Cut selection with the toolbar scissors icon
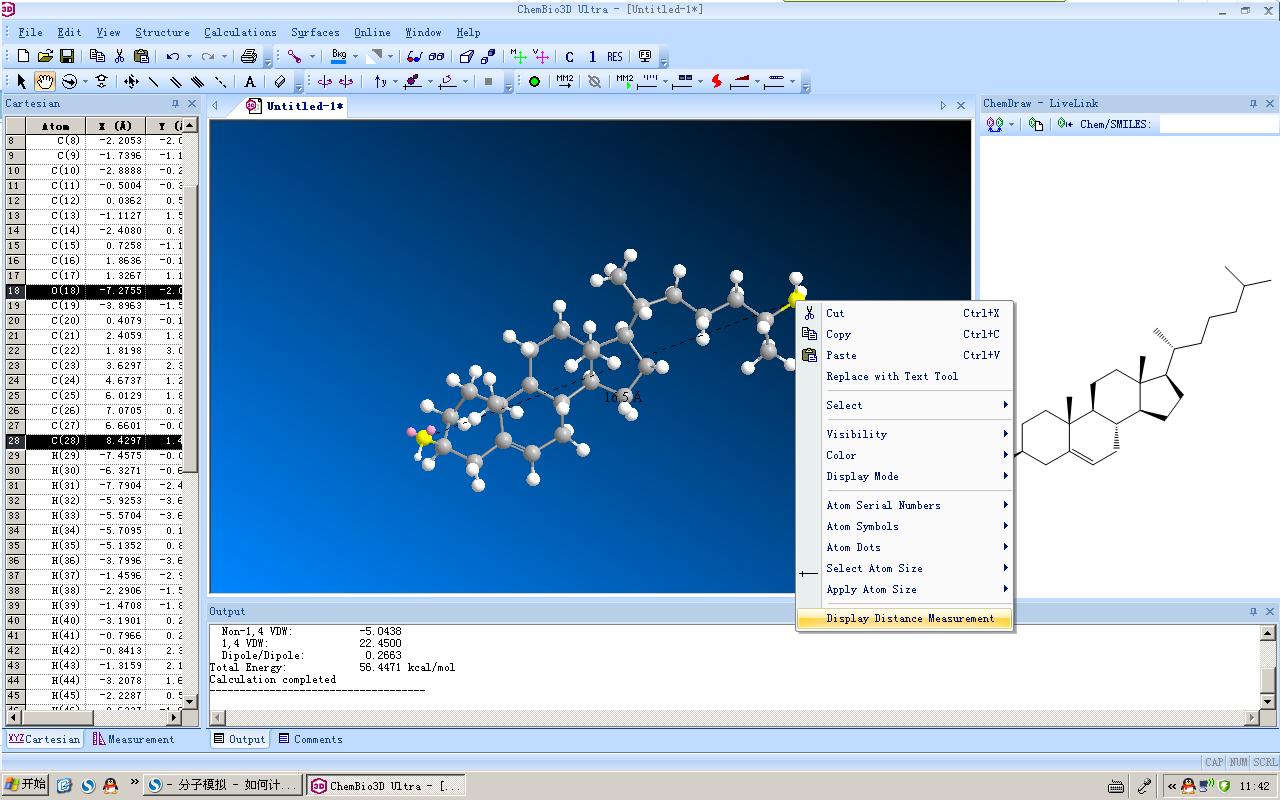1280x800 pixels. coord(119,57)
